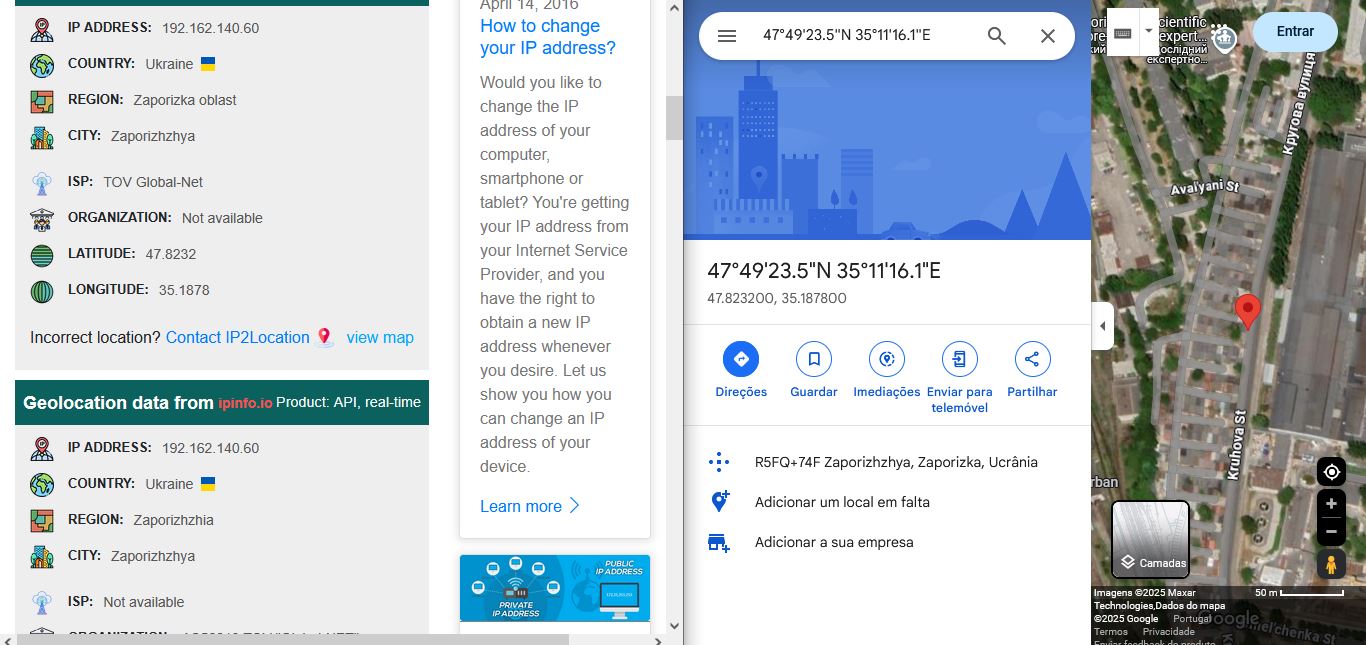Click the IP2Location city icon beside Zaporizhzhya
1366x645 pixels.
pos(42,137)
